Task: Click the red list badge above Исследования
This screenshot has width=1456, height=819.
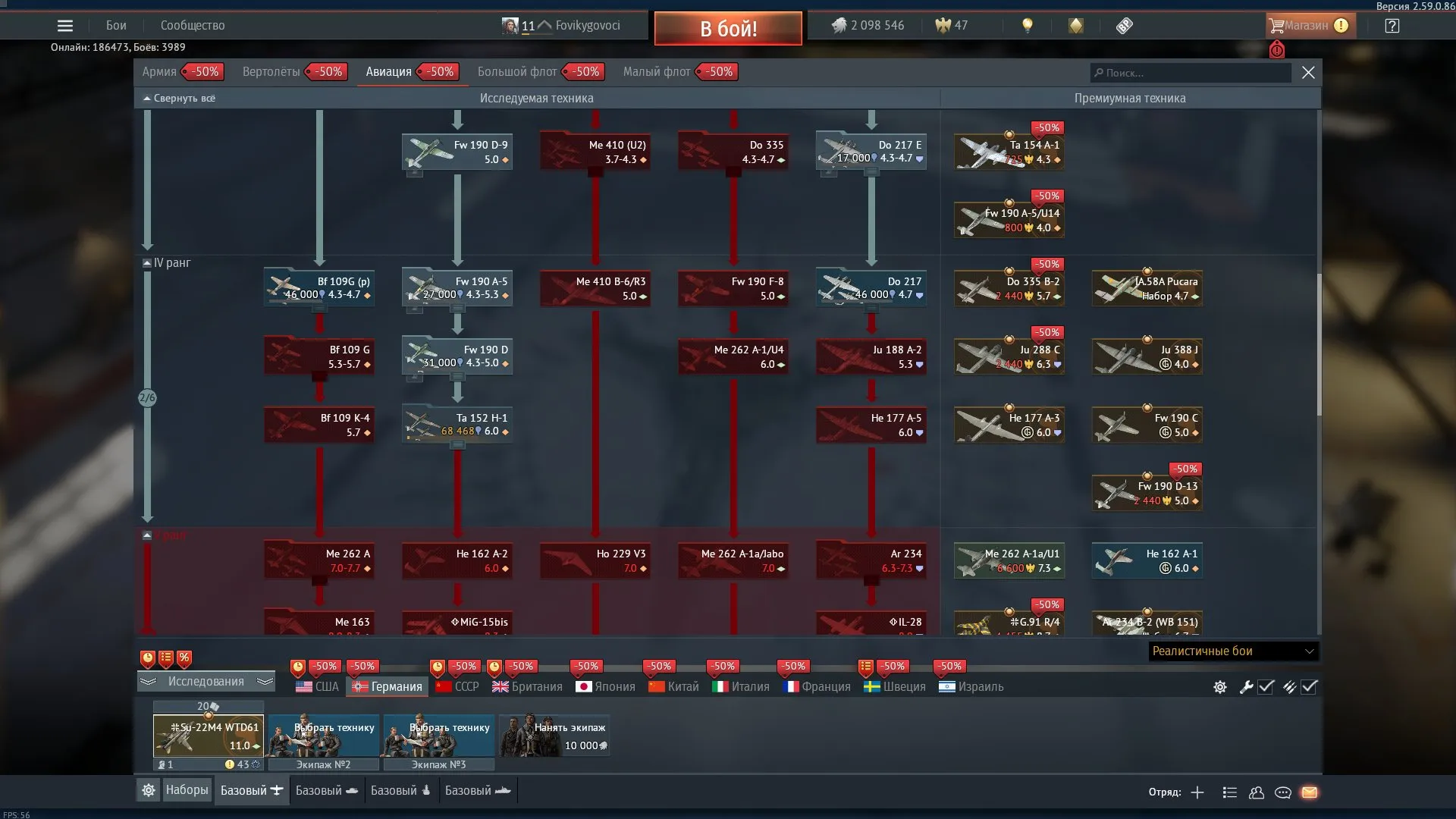Action: (166, 658)
